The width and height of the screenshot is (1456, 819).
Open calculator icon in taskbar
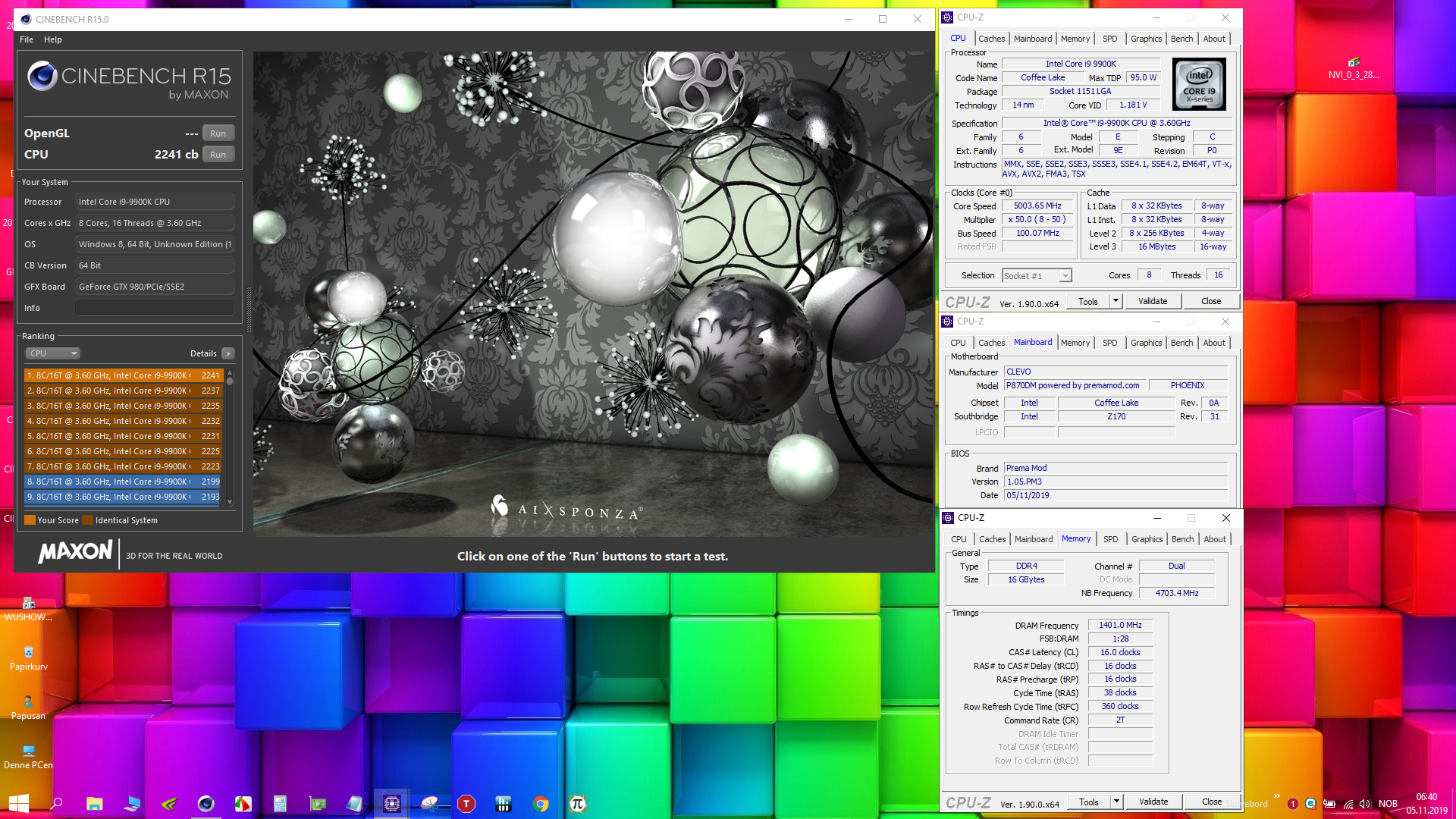click(x=280, y=804)
